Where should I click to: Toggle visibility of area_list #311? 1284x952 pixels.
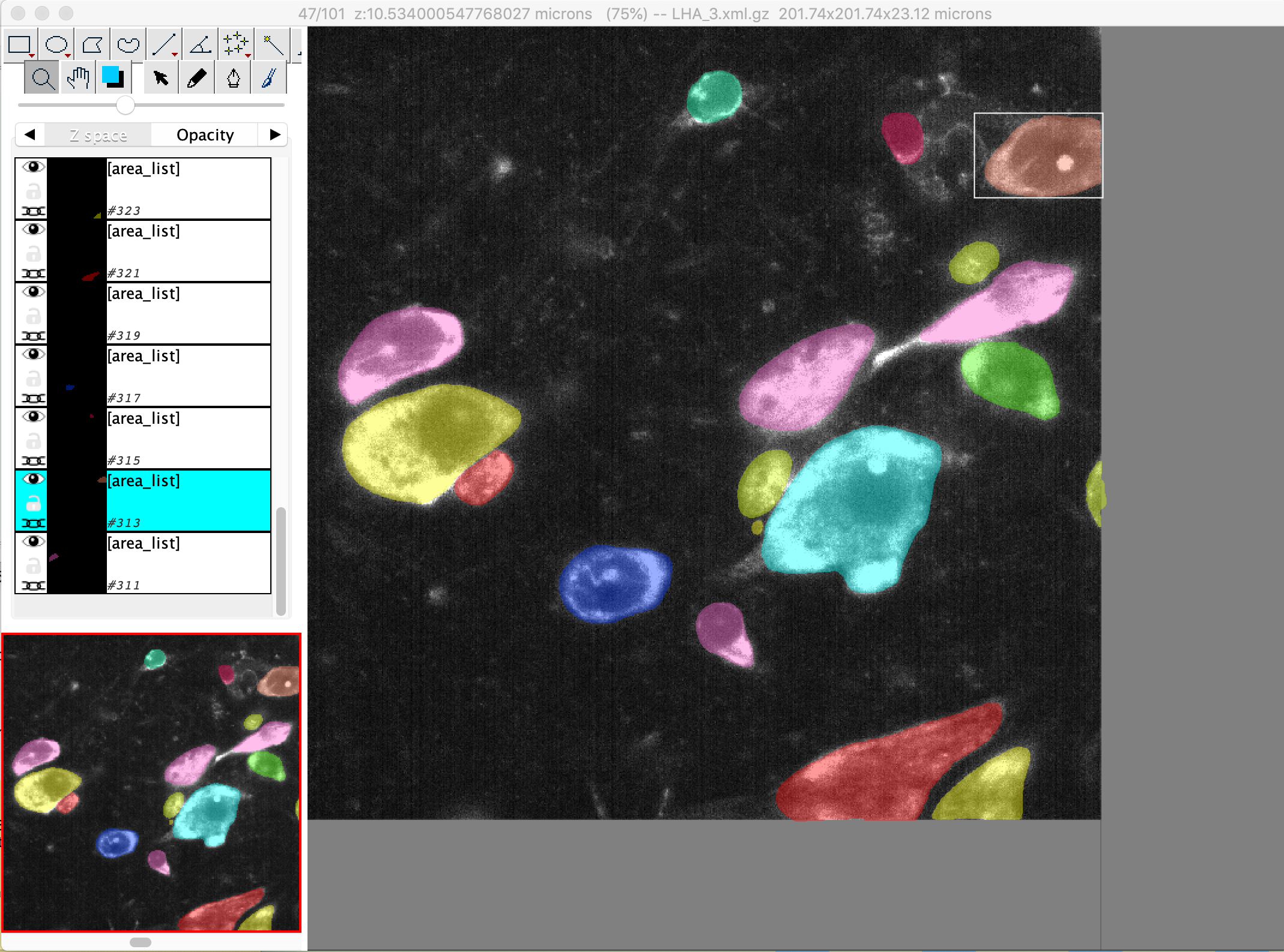(x=34, y=541)
